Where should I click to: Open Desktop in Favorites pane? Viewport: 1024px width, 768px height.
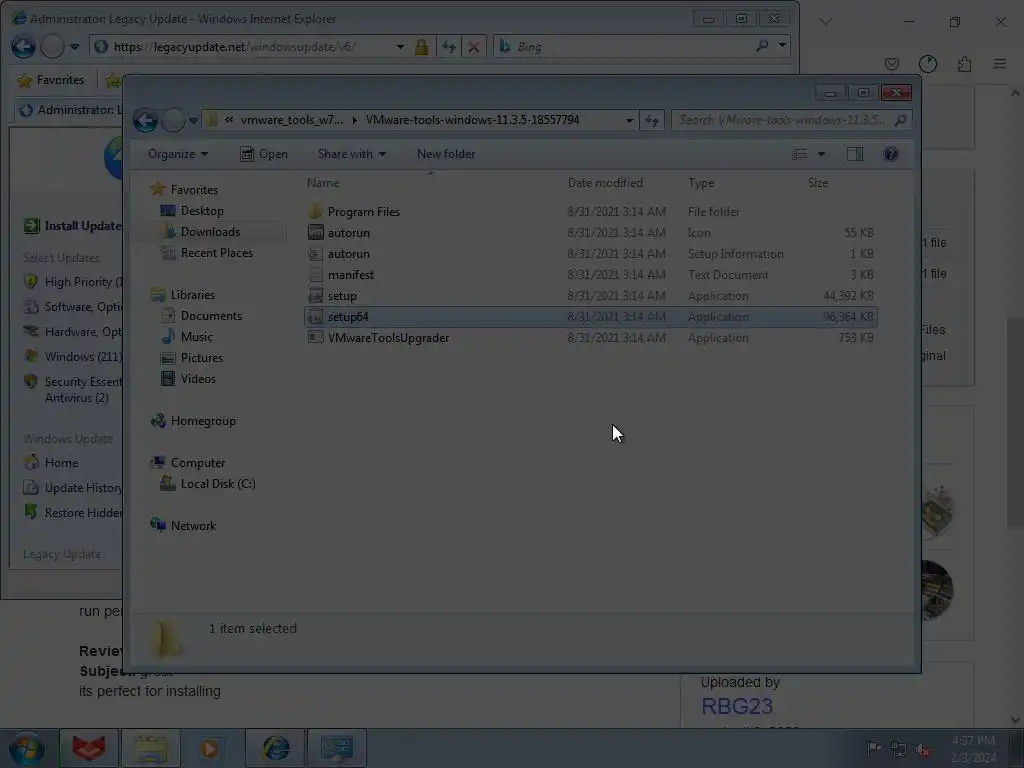(202, 211)
